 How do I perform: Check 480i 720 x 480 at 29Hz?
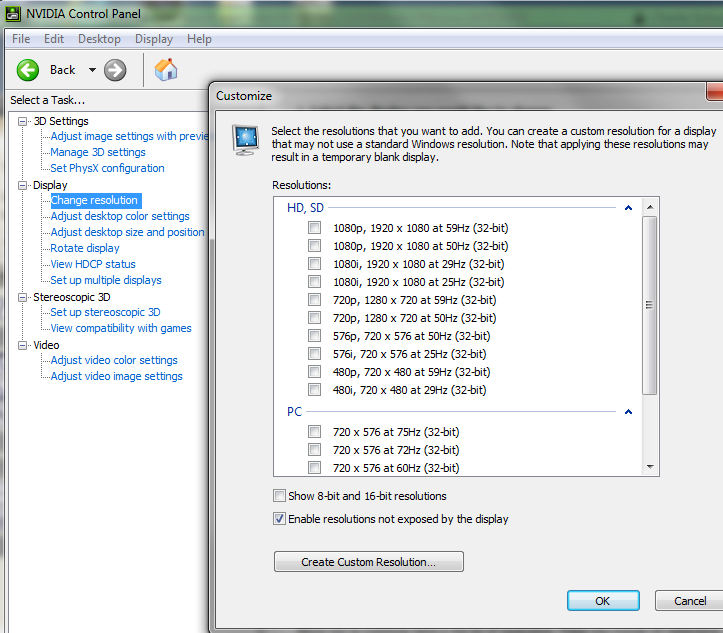click(x=314, y=390)
